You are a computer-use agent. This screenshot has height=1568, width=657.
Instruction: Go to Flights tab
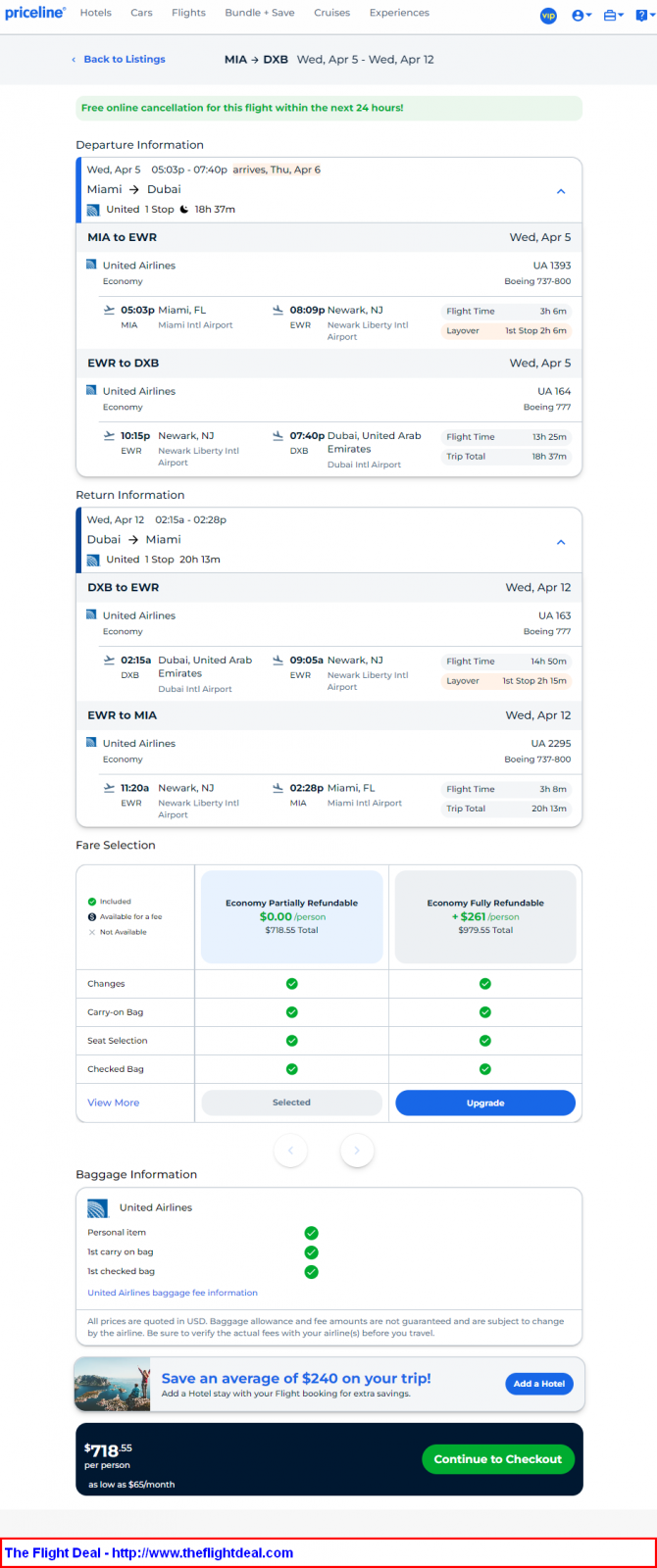point(188,13)
